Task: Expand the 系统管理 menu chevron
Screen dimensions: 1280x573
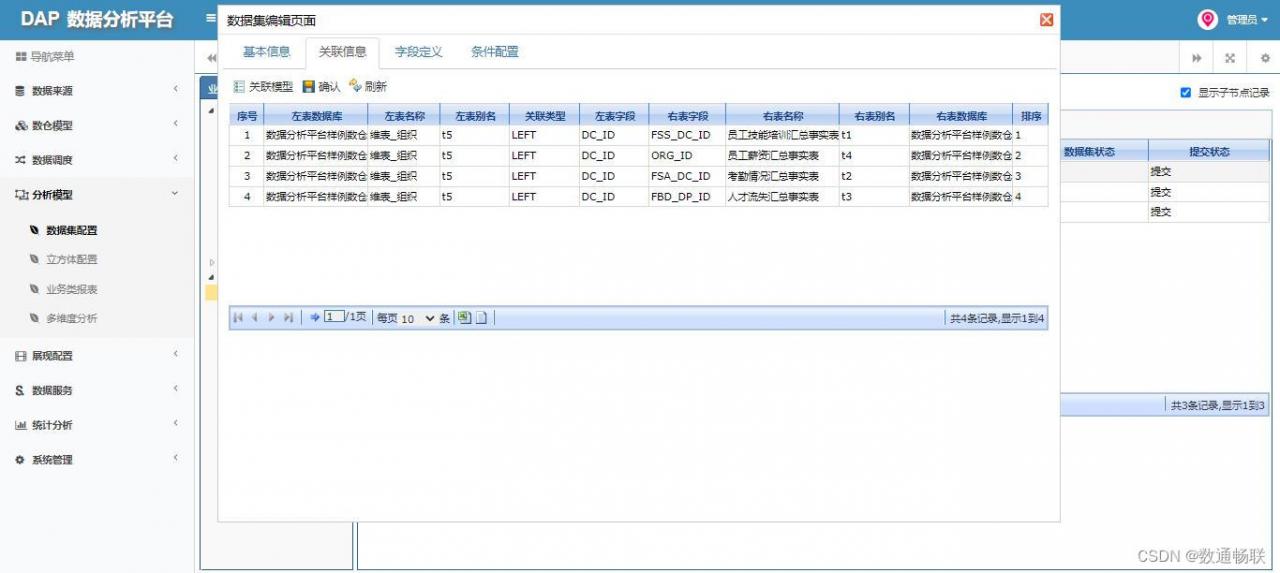Action: click(175, 458)
